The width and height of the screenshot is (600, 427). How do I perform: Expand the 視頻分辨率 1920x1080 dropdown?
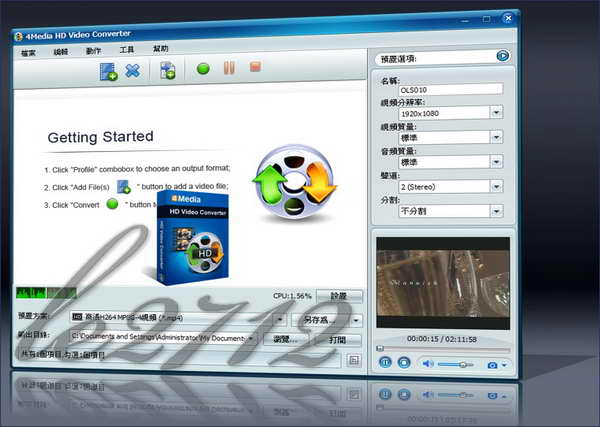(496, 112)
